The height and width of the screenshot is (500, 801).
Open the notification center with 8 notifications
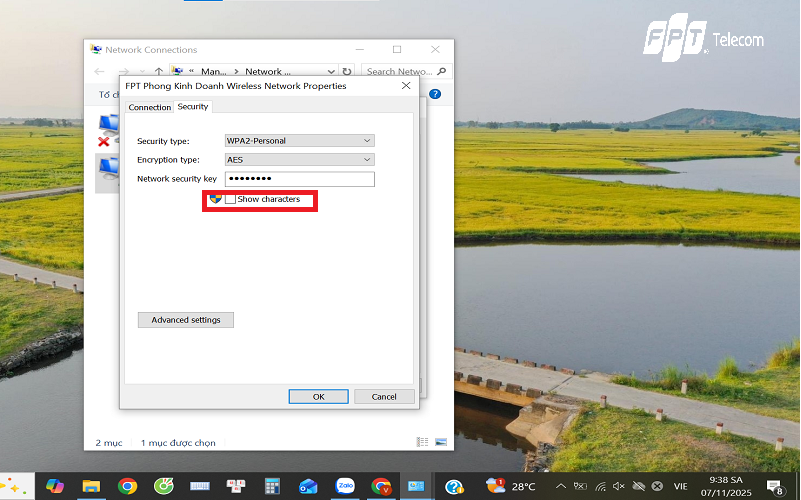tap(775, 487)
